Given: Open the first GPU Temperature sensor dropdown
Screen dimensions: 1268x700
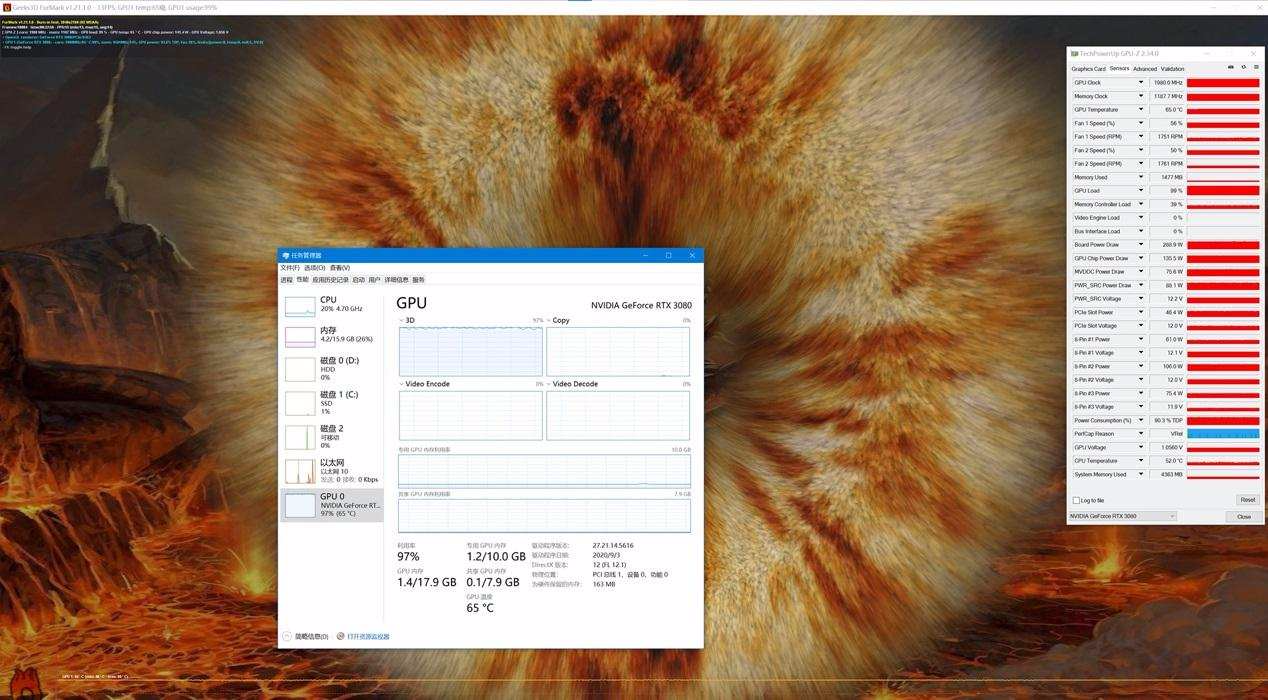Looking at the screenshot, I should tap(1141, 110).
